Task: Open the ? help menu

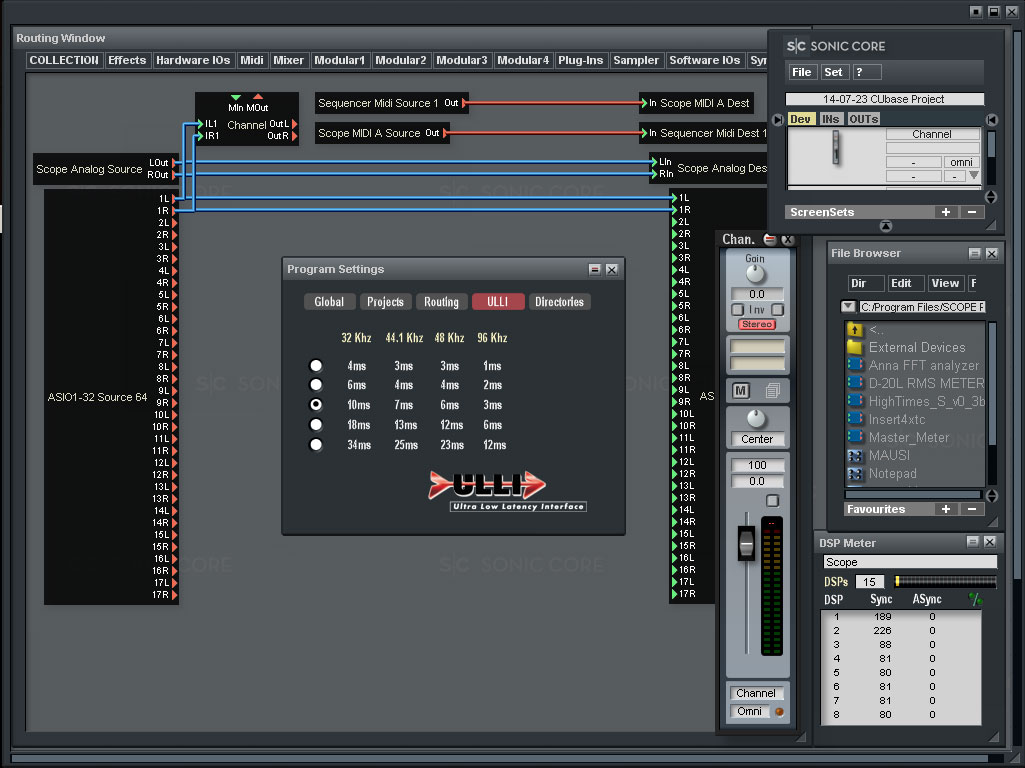Action: 867,72
